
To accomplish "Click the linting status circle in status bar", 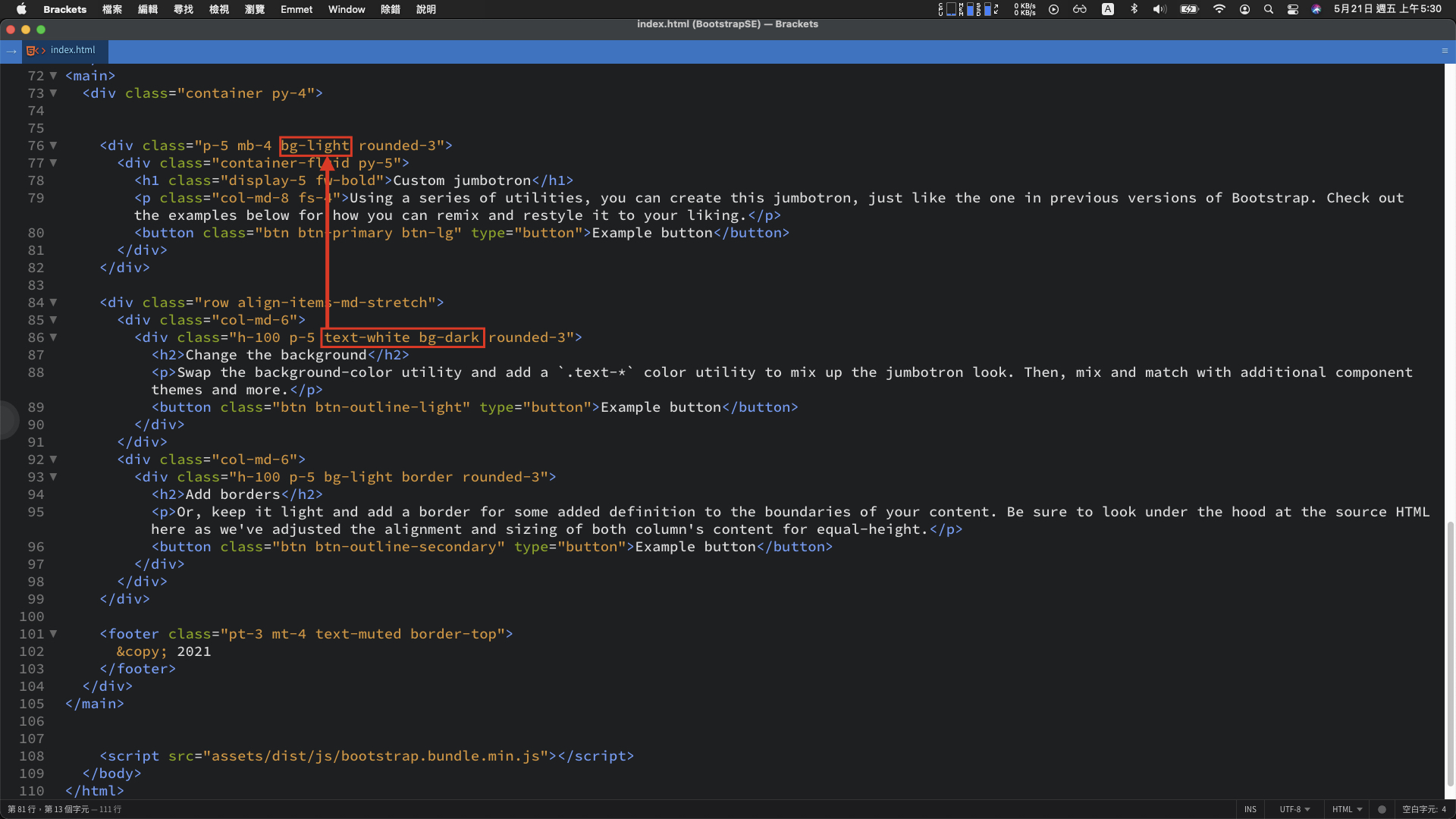I will [1382, 809].
